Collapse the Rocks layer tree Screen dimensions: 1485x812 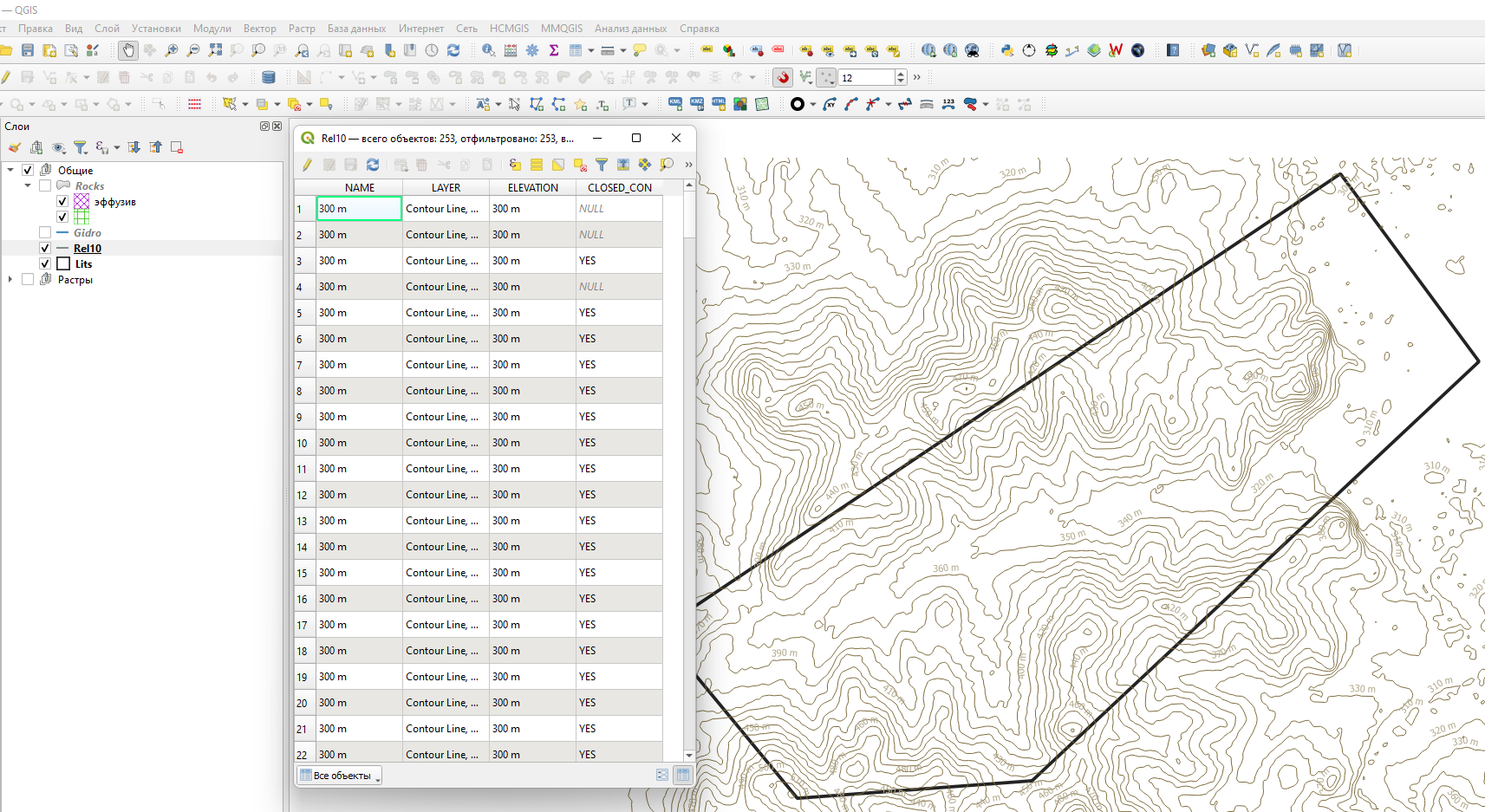[x=28, y=186]
